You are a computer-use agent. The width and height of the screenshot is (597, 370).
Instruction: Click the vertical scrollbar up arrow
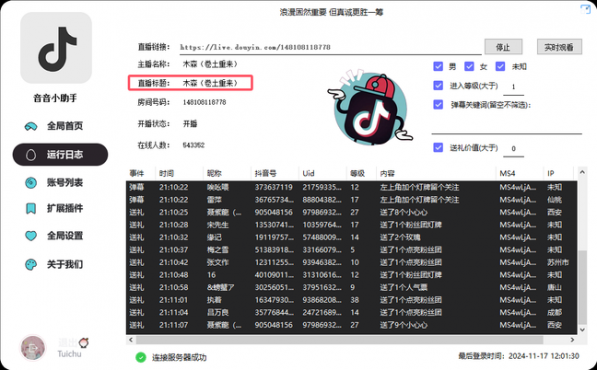[x=582, y=172]
